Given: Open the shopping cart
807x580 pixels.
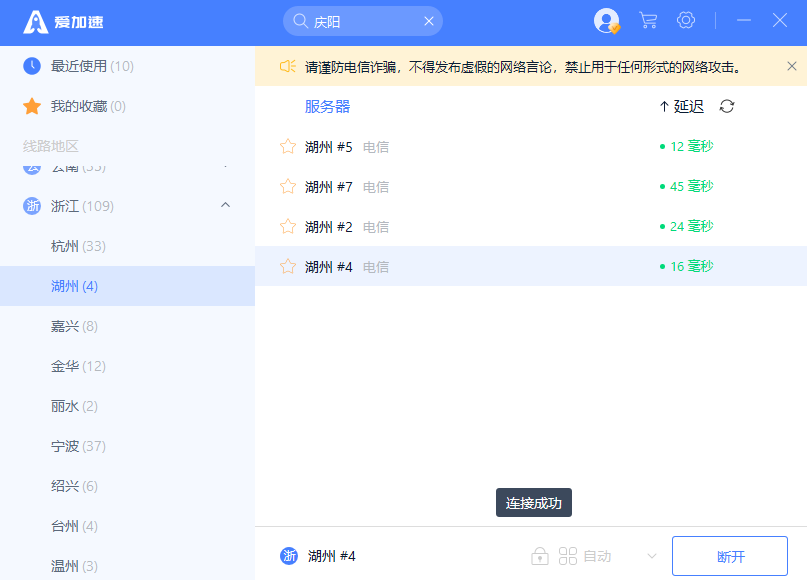Looking at the screenshot, I should (648, 21).
